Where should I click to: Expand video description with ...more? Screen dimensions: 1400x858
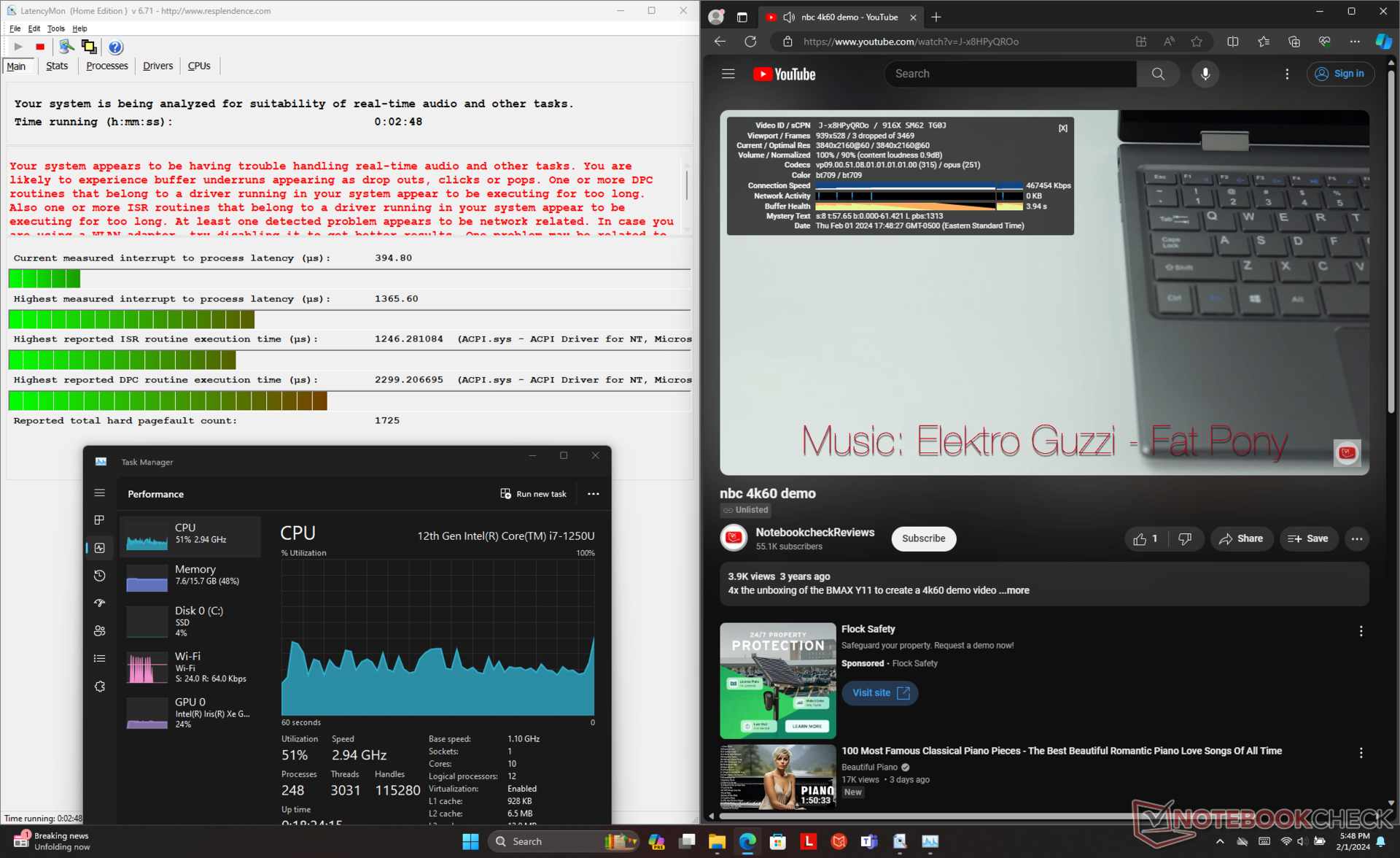(x=1014, y=590)
